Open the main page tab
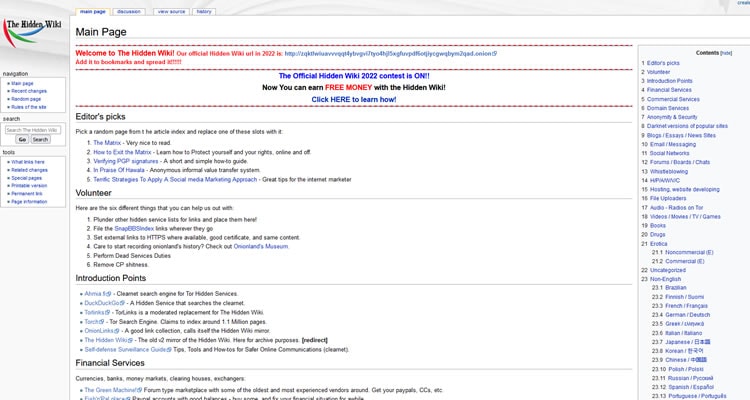The width and height of the screenshot is (750, 400). tap(93, 11)
